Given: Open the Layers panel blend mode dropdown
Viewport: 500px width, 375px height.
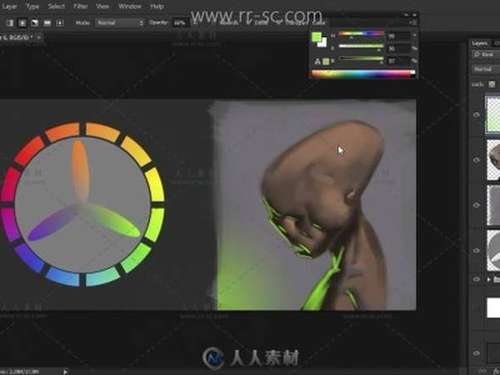Looking at the screenshot, I should [x=486, y=69].
